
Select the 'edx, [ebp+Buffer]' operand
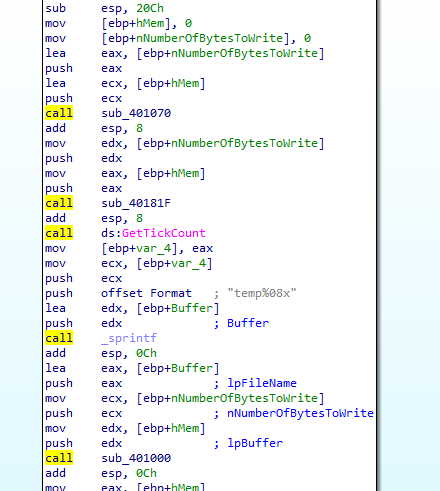[x=160, y=308]
